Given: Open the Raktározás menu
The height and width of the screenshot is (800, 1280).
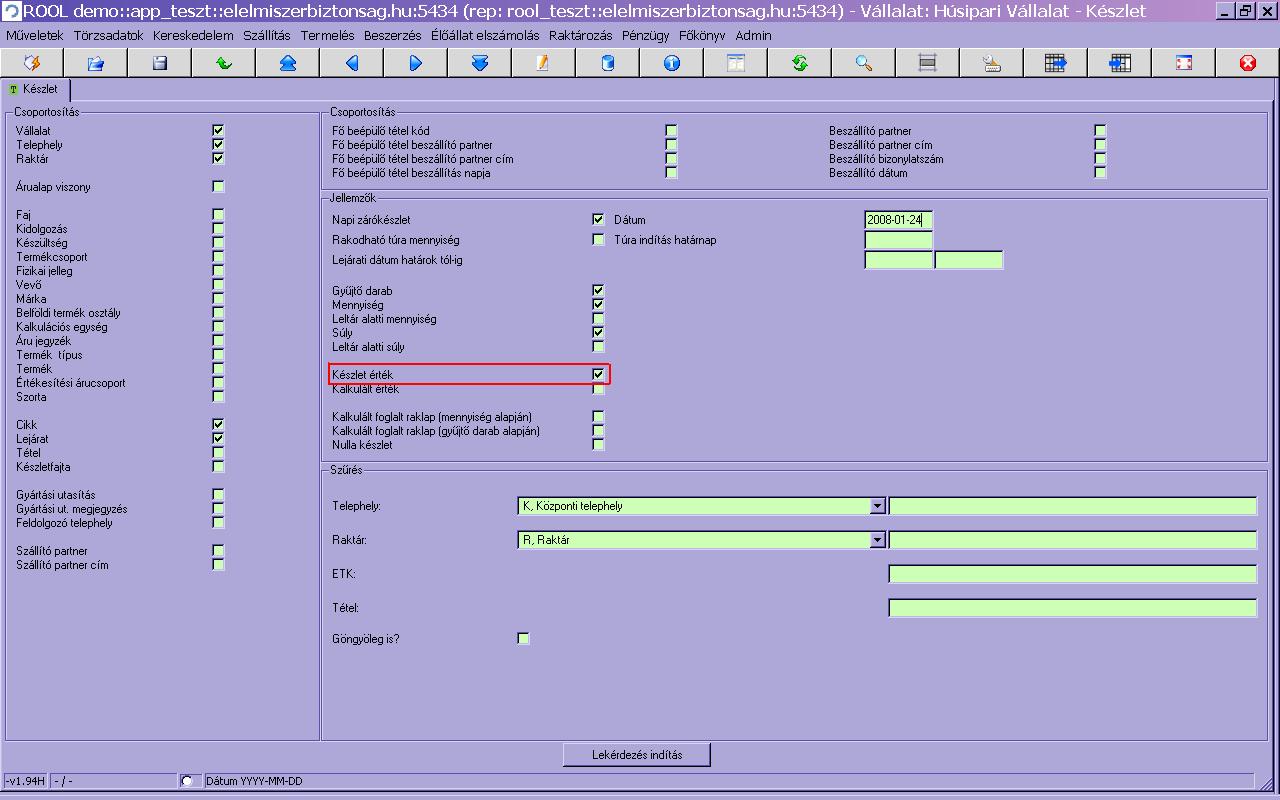Looking at the screenshot, I should (x=581, y=35).
